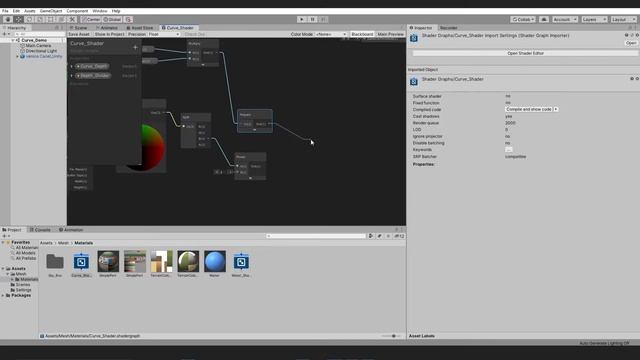Image resolution: width=640 pixels, height=360 pixels.
Task: Open the Layout dropdown
Action: point(624,19)
